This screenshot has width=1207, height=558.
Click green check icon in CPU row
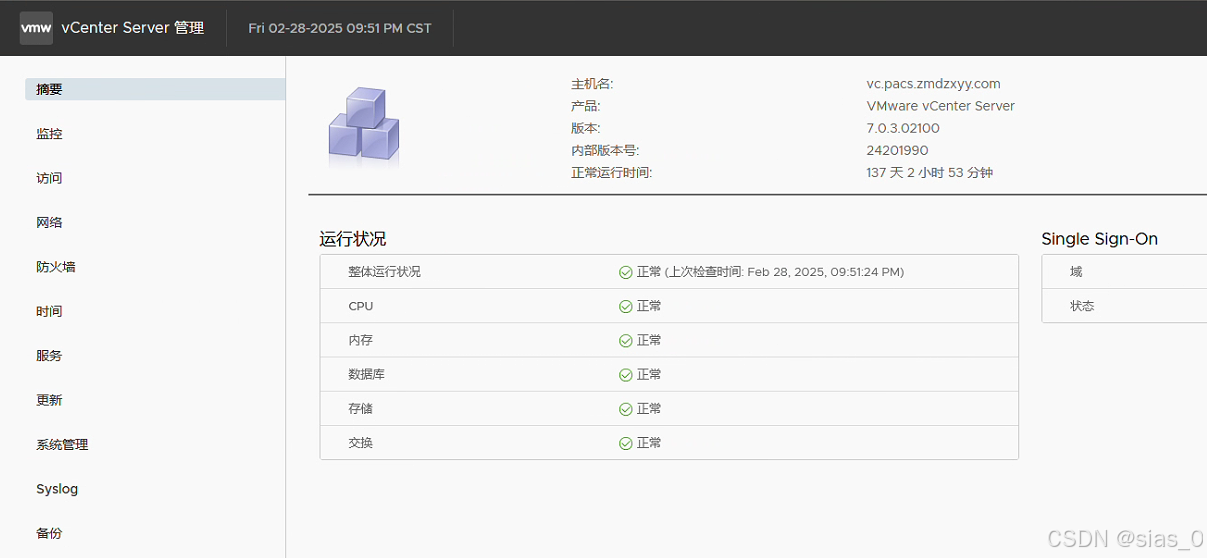(x=625, y=306)
